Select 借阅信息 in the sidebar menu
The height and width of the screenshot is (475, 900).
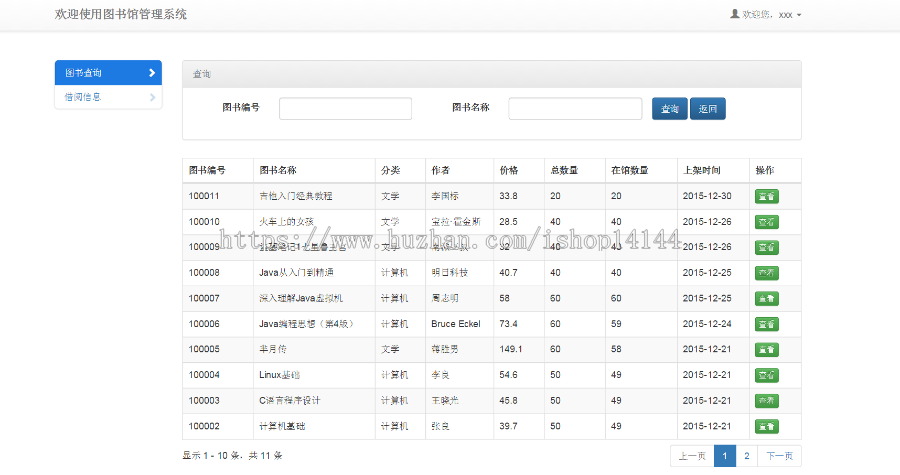(x=108, y=97)
